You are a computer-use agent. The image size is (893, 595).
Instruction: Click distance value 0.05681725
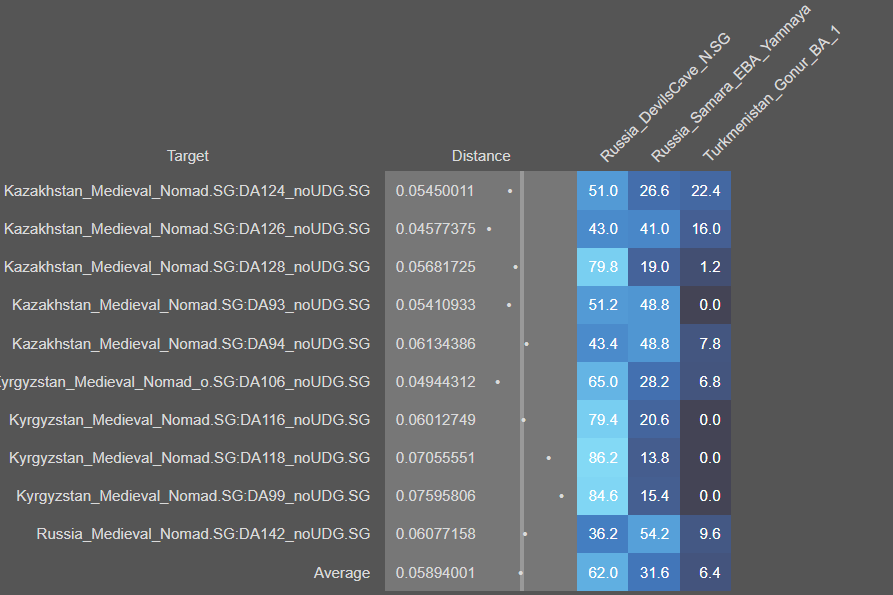[x=435, y=267]
